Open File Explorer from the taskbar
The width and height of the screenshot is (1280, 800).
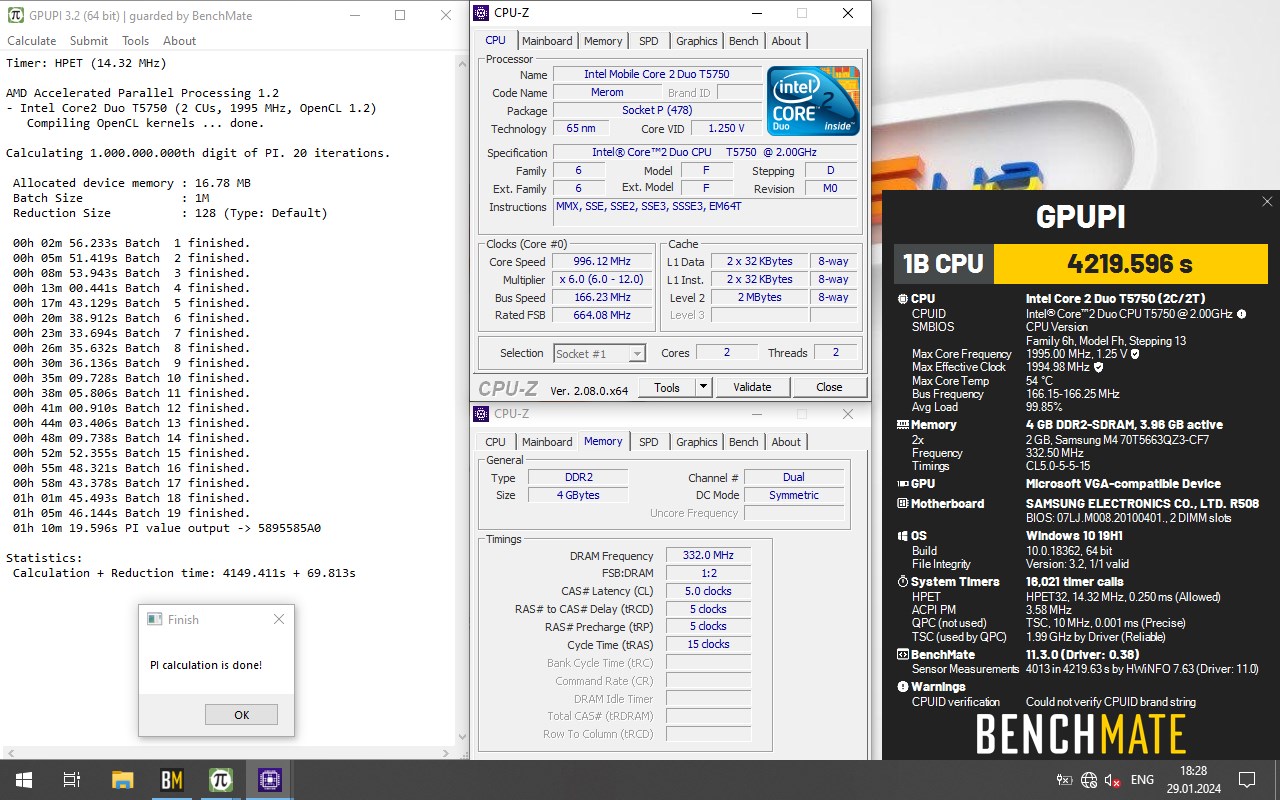click(122, 780)
